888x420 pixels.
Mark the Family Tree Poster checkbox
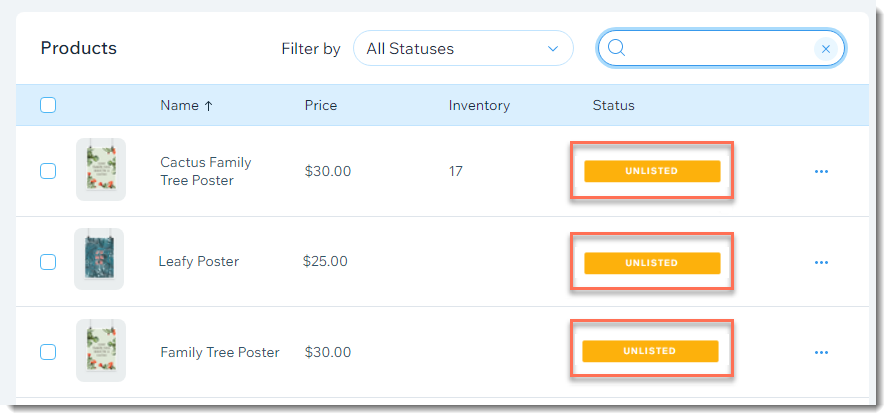48,352
